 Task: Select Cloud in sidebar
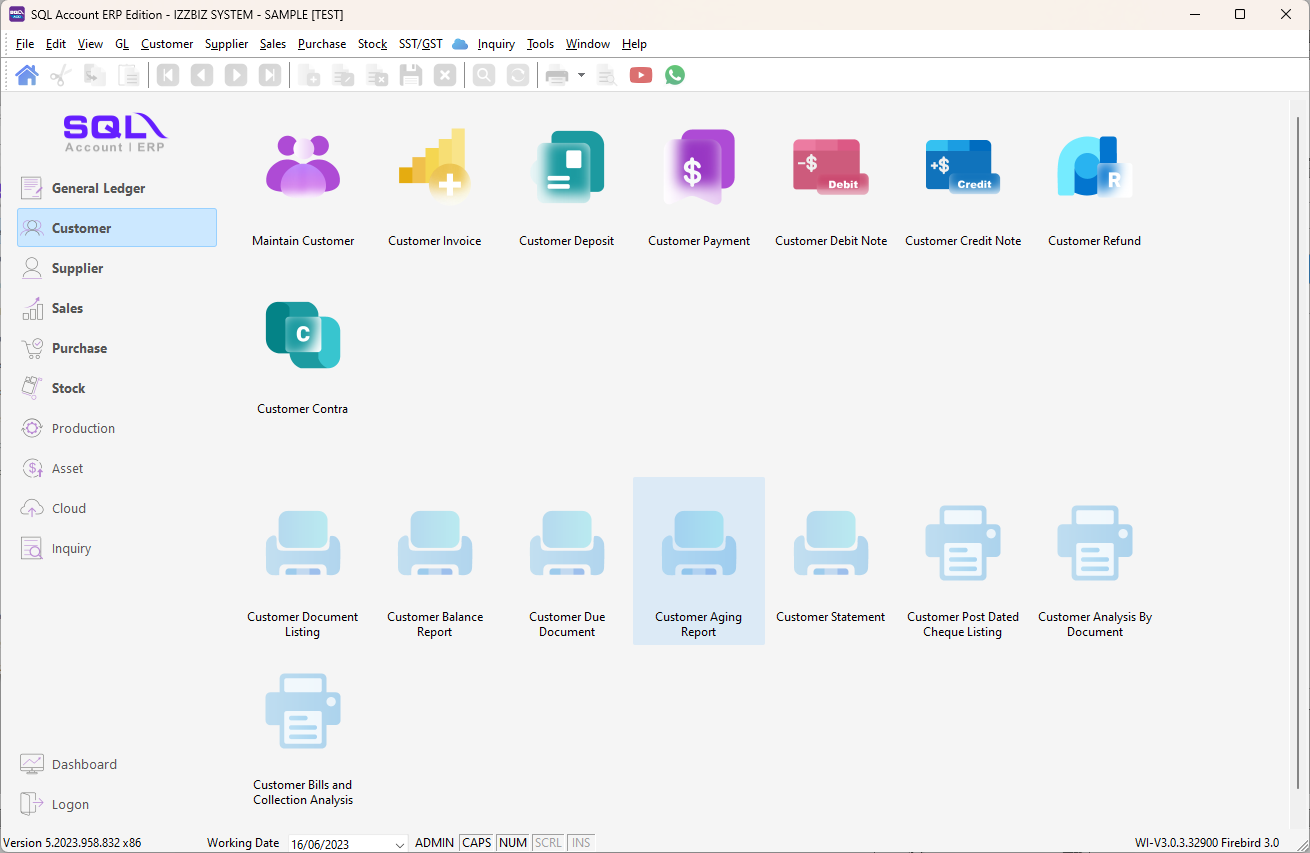pyautogui.click(x=117, y=508)
